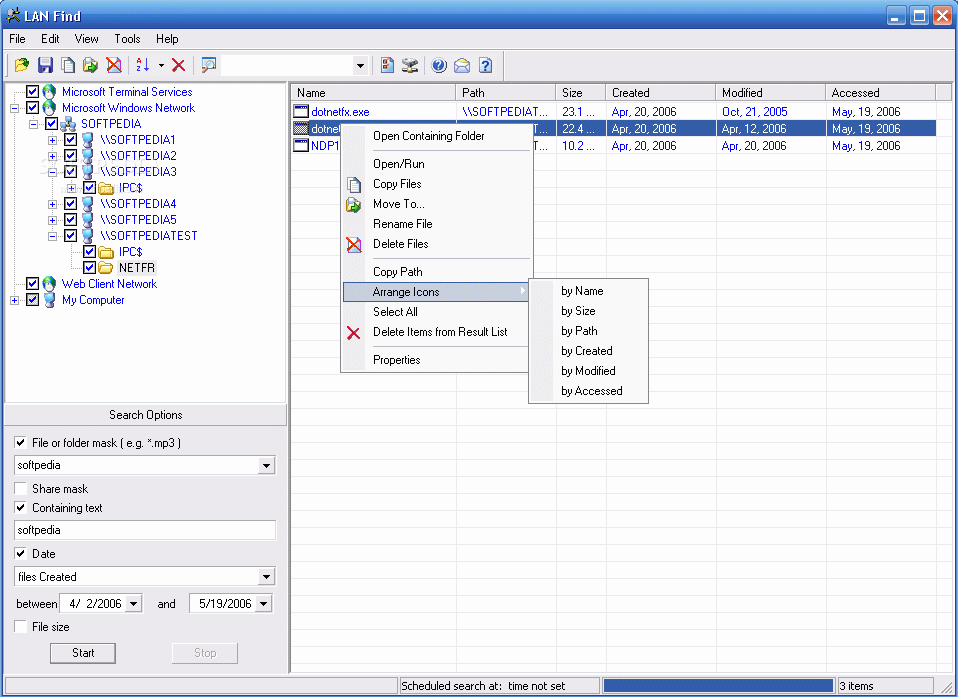The image size is (958, 697).
Task: Expand the \\SOFTPEDIA1 tree node
Action: tap(52, 140)
